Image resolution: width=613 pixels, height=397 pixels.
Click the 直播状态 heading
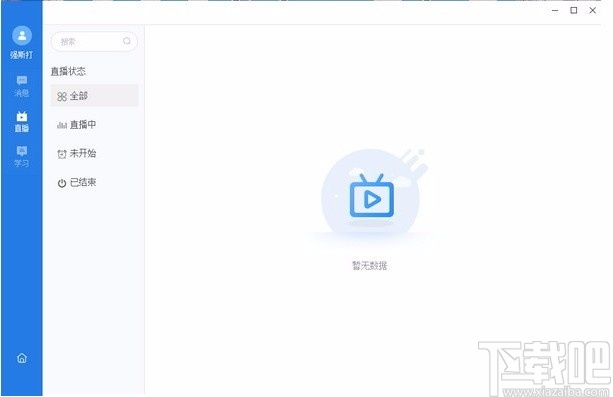click(68, 71)
